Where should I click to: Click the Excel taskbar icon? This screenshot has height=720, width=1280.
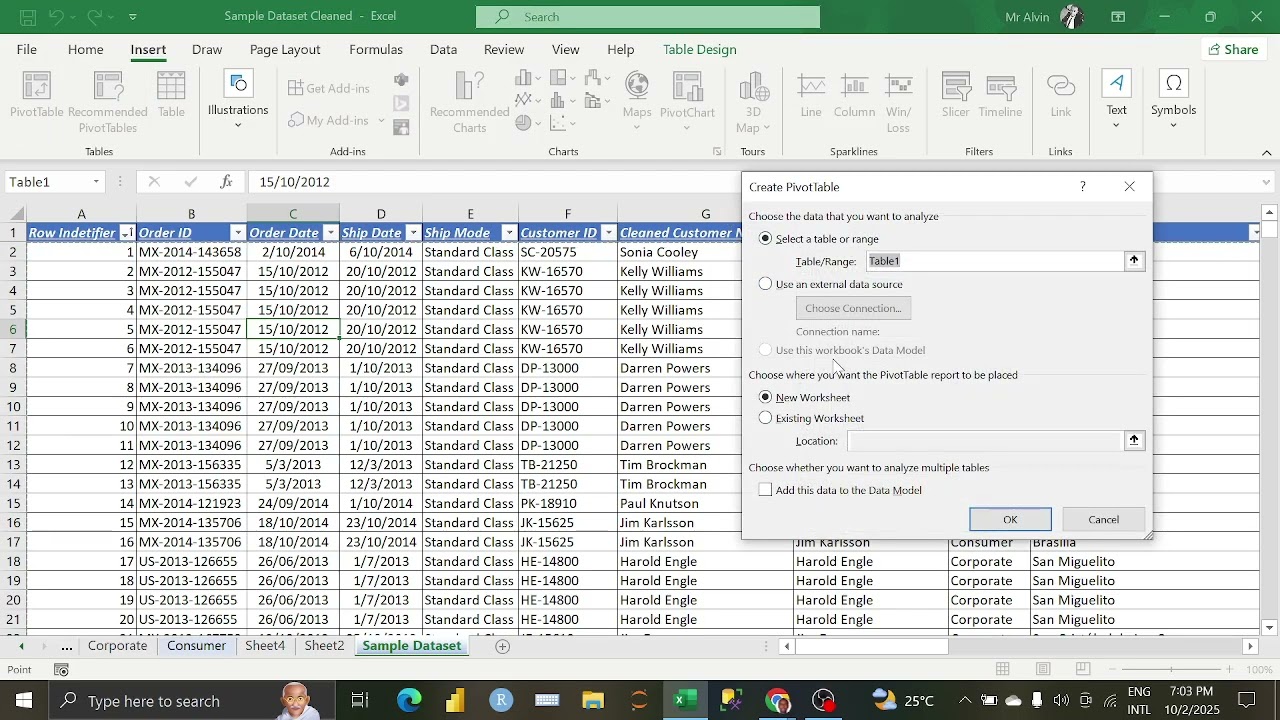[x=685, y=700]
